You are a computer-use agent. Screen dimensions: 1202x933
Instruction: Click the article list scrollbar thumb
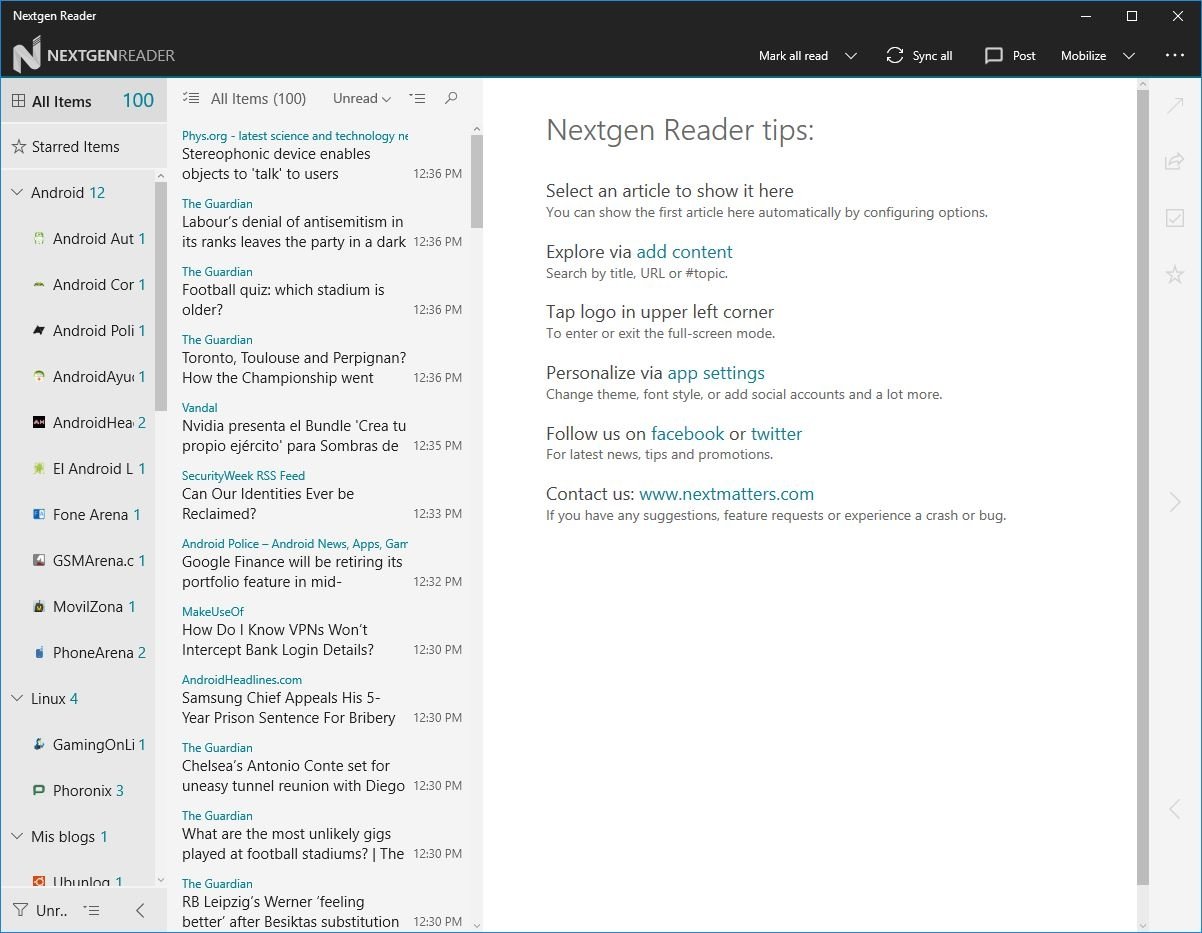476,181
